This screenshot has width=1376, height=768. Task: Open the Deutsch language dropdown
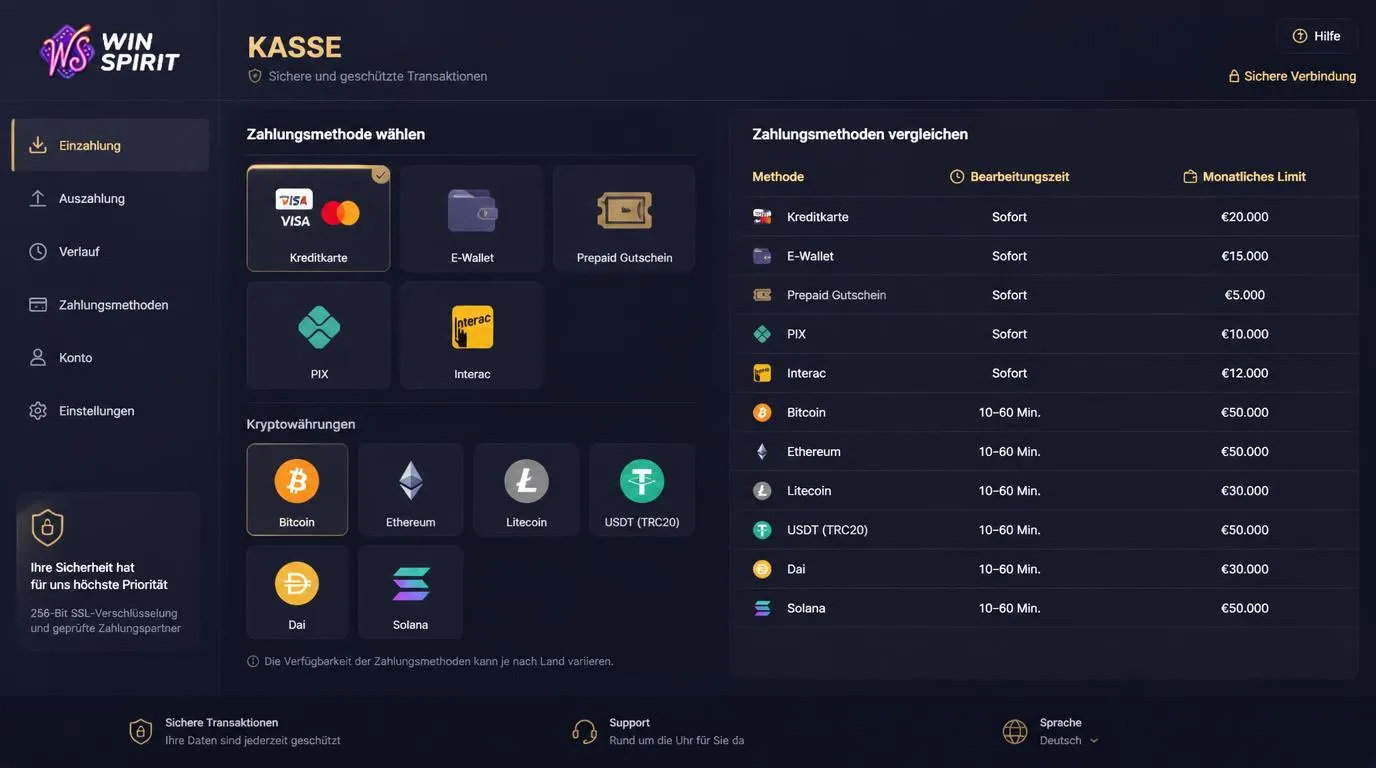click(x=1069, y=741)
